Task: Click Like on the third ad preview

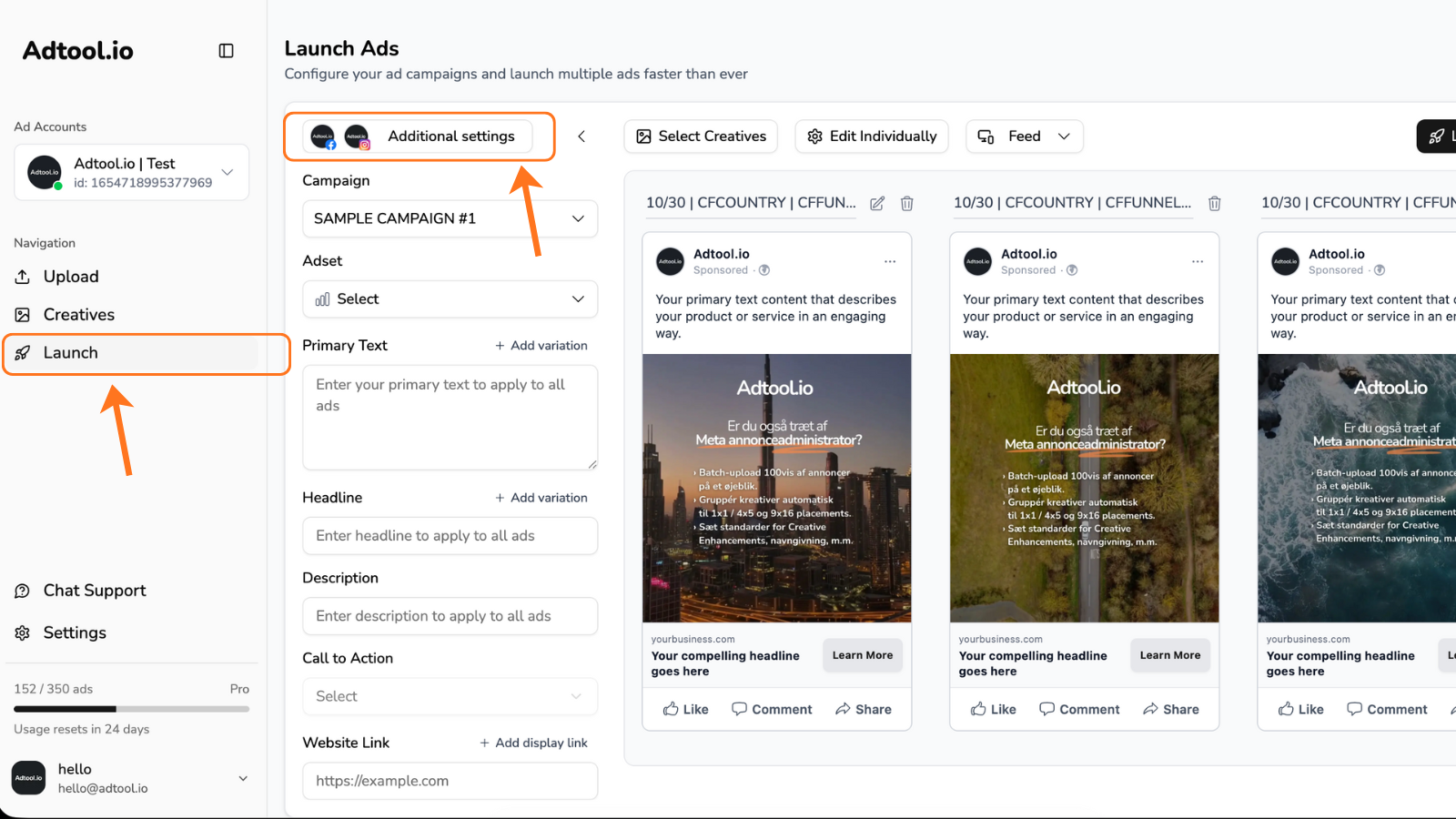Action: point(1301,709)
